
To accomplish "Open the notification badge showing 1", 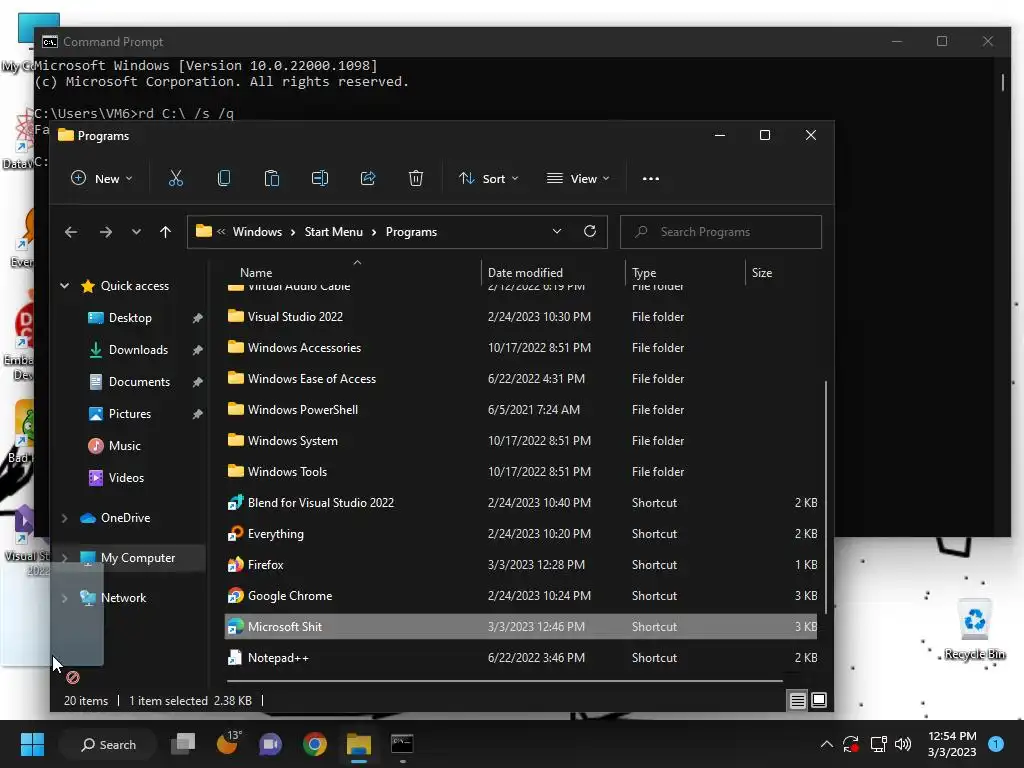I will click(996, 744).
